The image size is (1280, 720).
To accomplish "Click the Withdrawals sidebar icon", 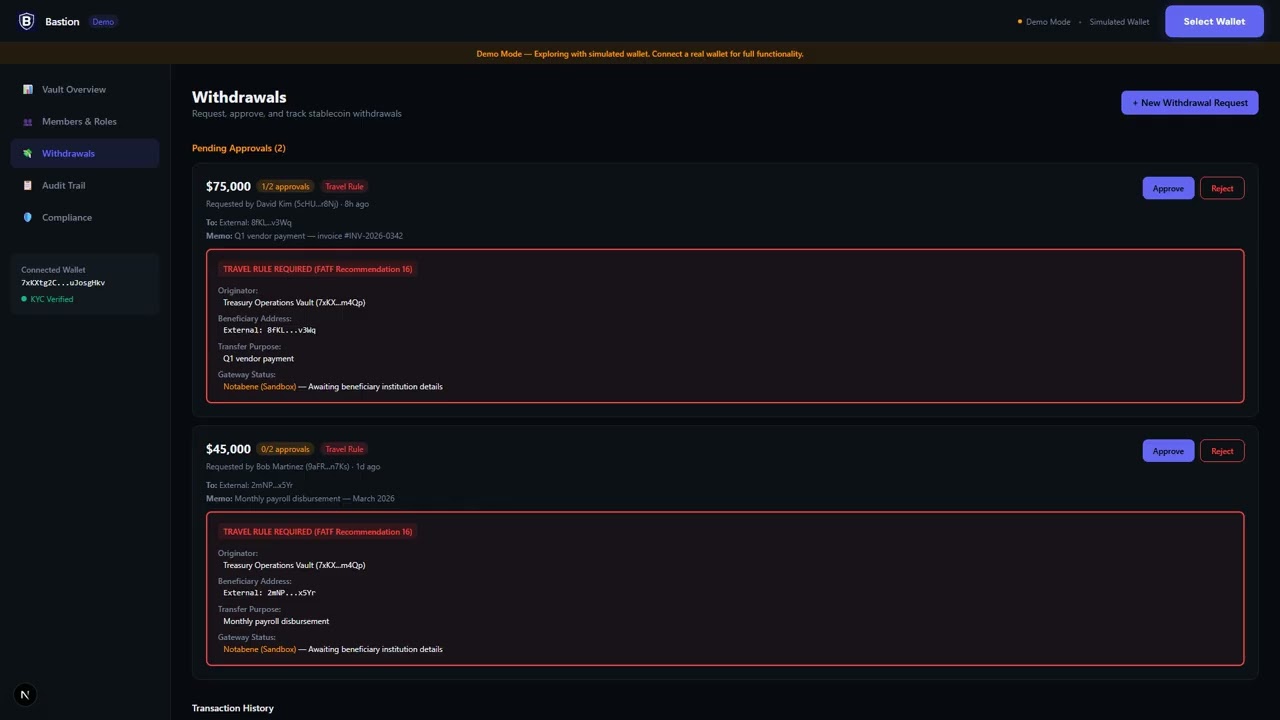I will 28,153.
